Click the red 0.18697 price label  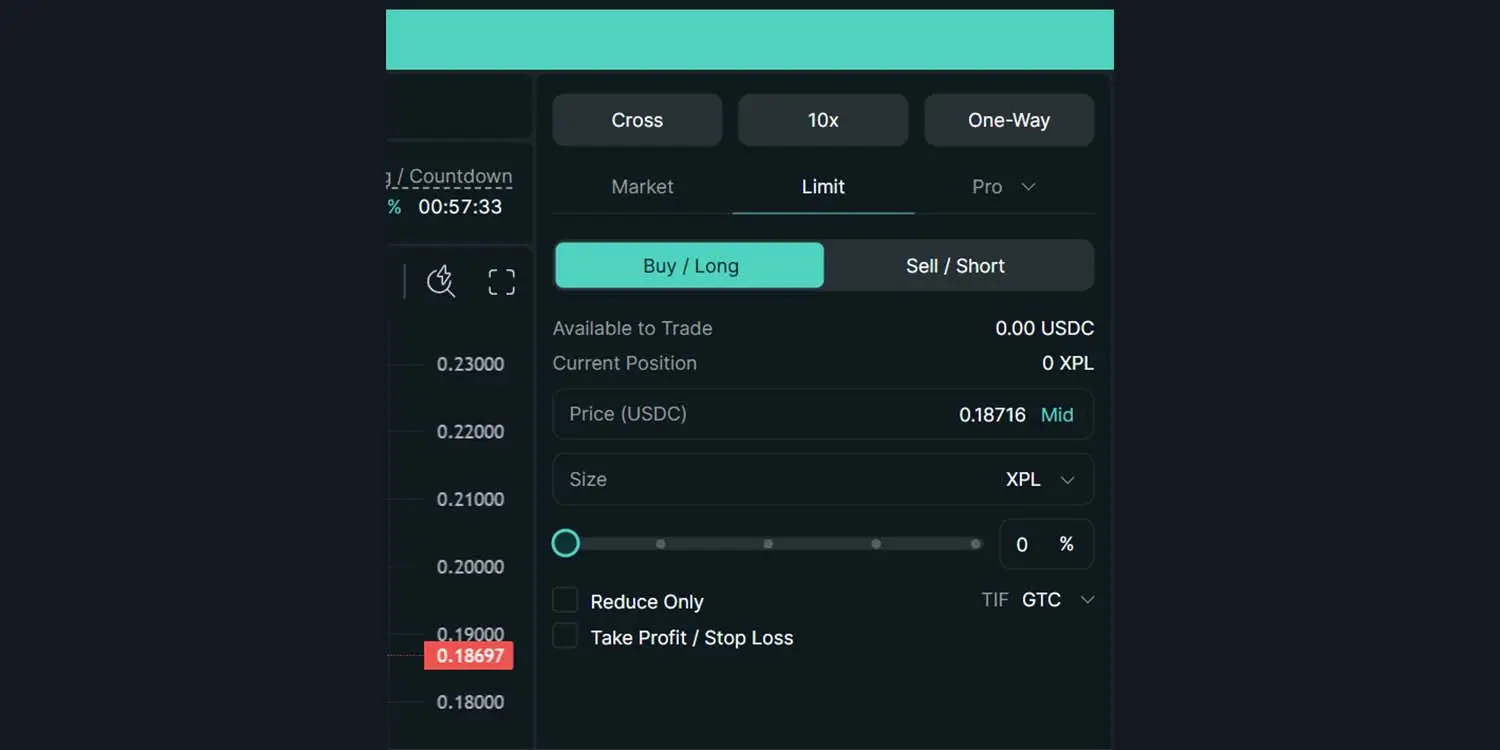tap(469, 656)
